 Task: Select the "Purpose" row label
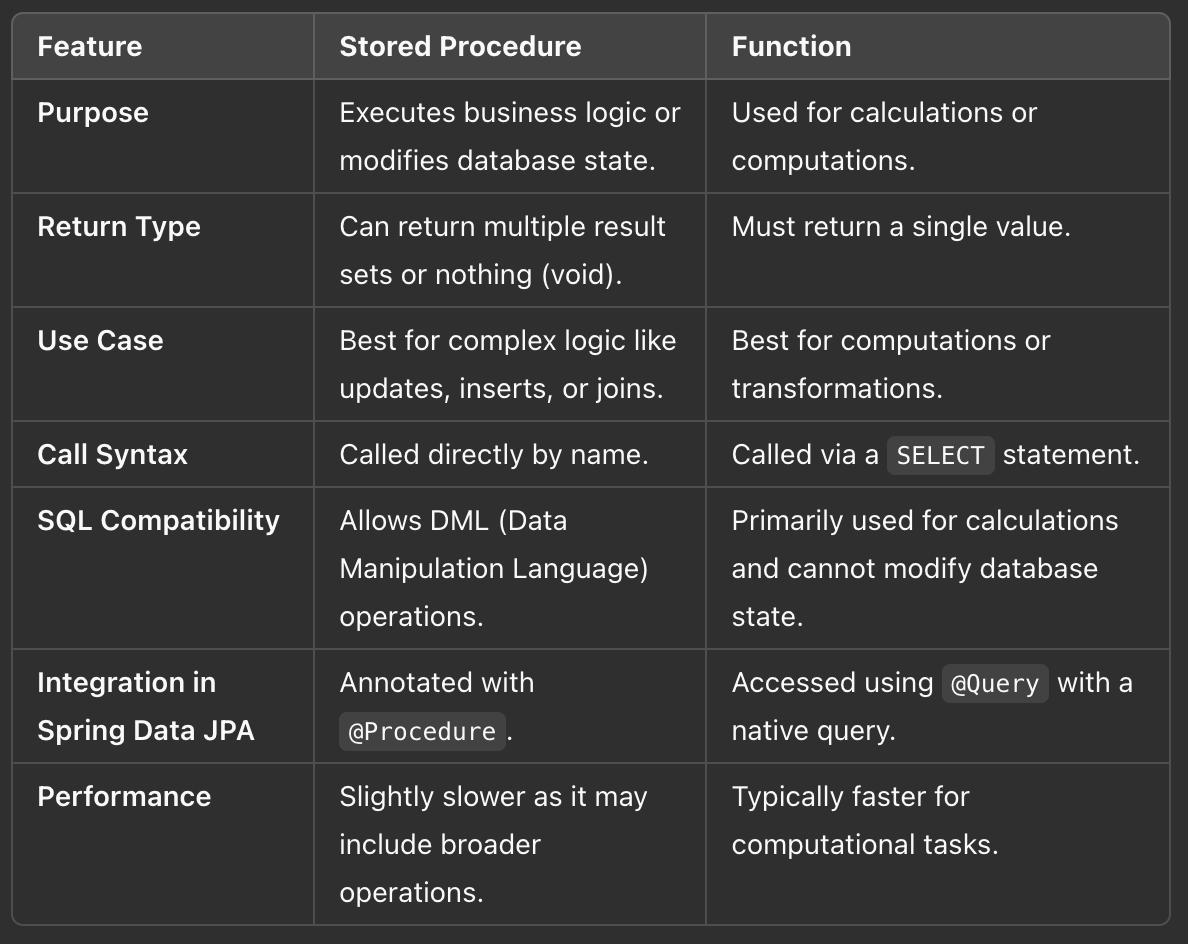click(93, 113)
